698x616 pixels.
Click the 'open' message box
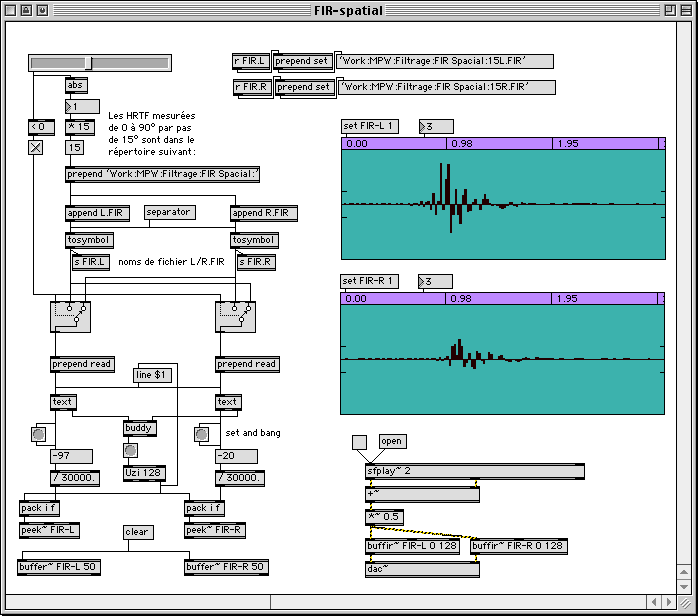pyautogui.click(x=391, y=441)
